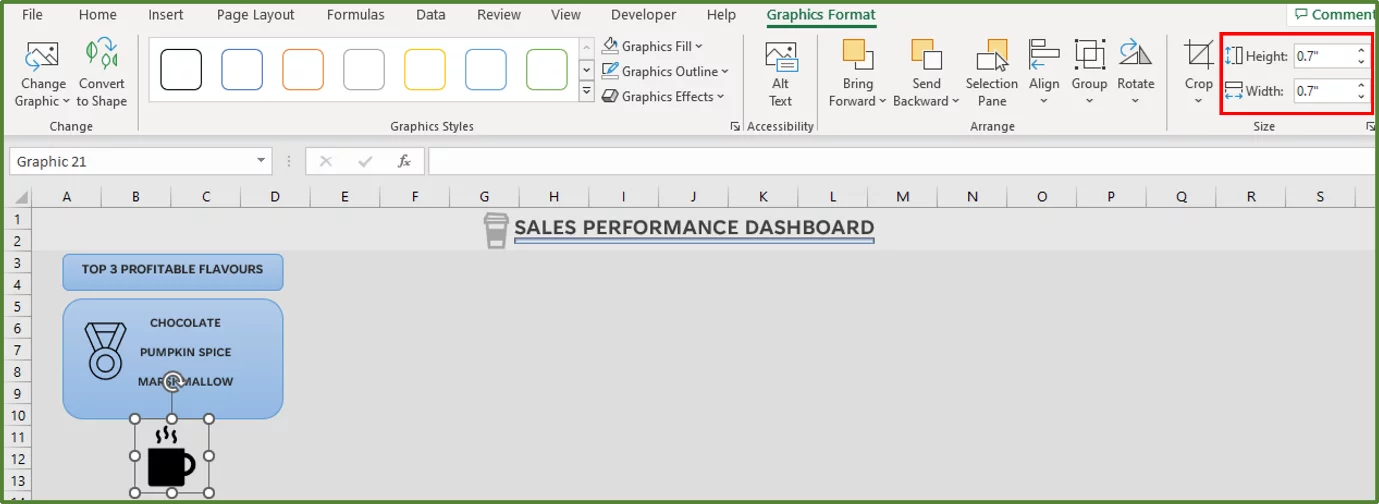Switch to the Home tab

[x=97, y=14]
